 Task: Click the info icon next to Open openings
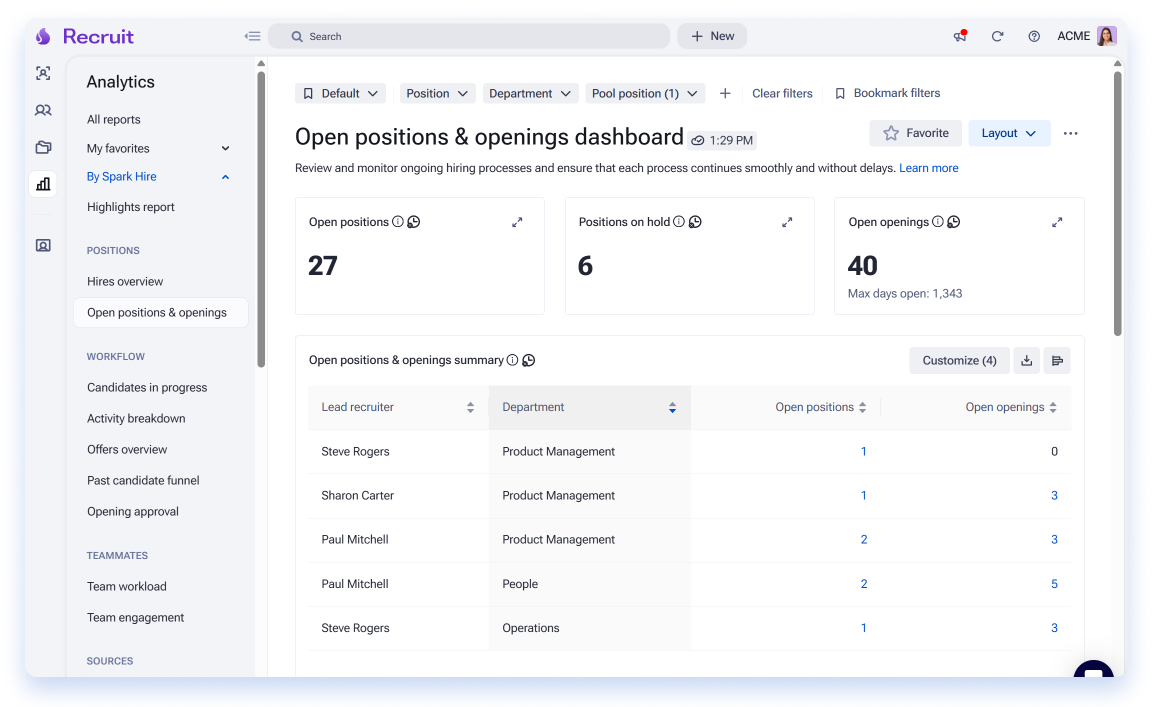tap(938, 221)
